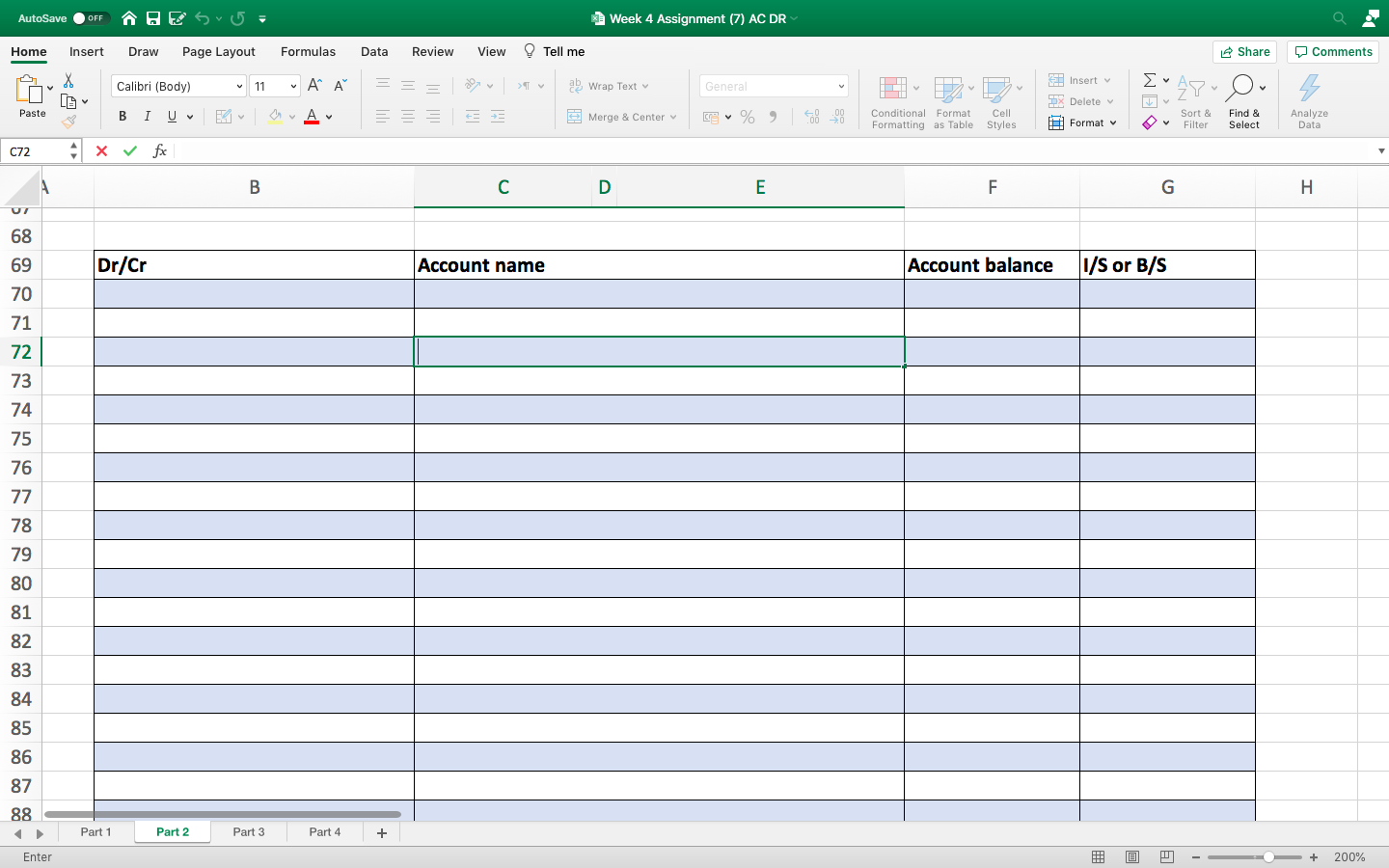The image size is (1389, 868).
Task: Open the Part 3 sheet tab
Action: [248, 831]
